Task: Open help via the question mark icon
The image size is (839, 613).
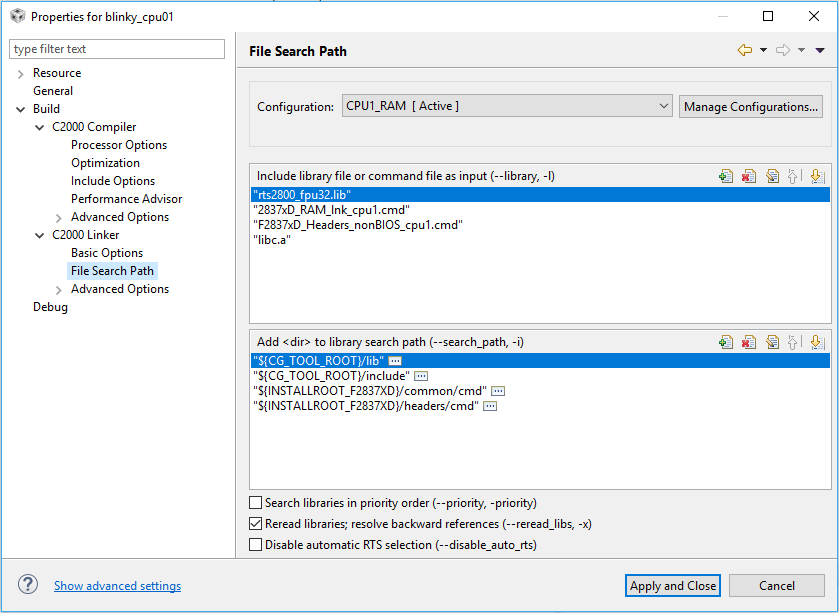Action: click(28, 584)
